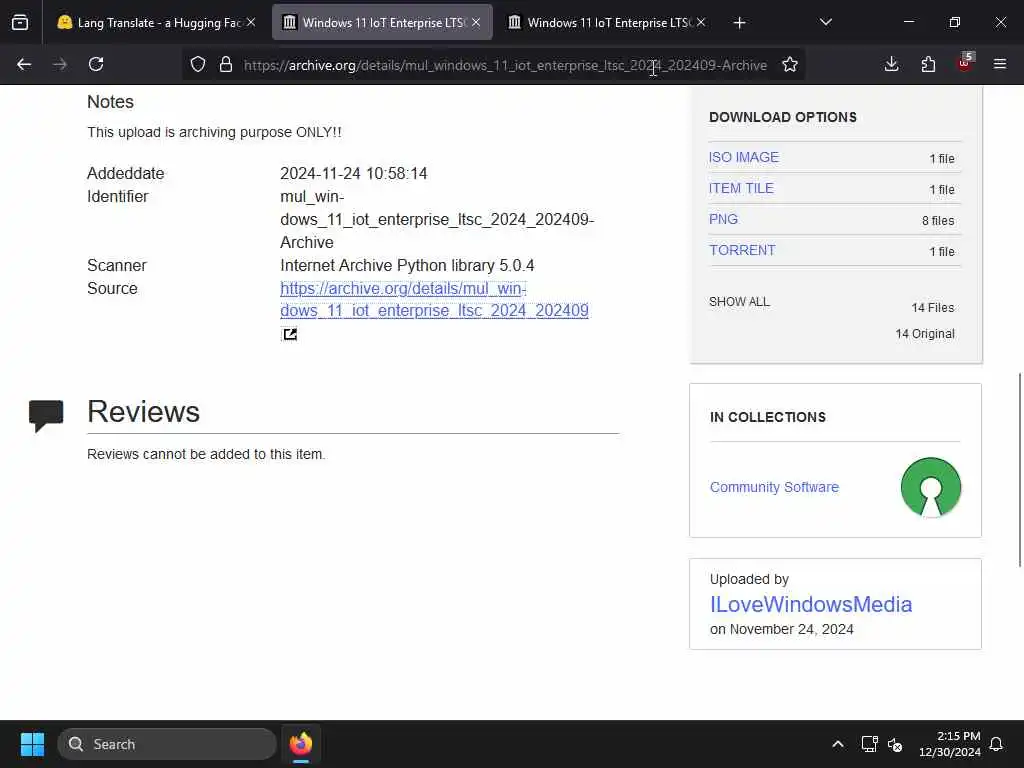Click the '8 files' count beside PNG

(x=938, y=221)
